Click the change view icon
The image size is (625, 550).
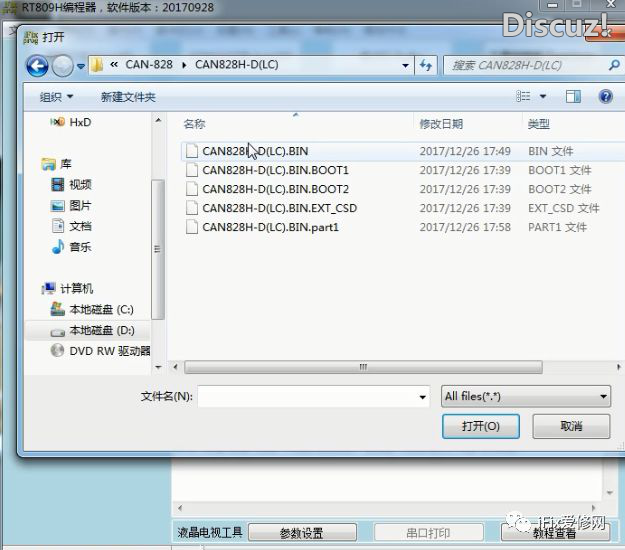pos(523,96)
